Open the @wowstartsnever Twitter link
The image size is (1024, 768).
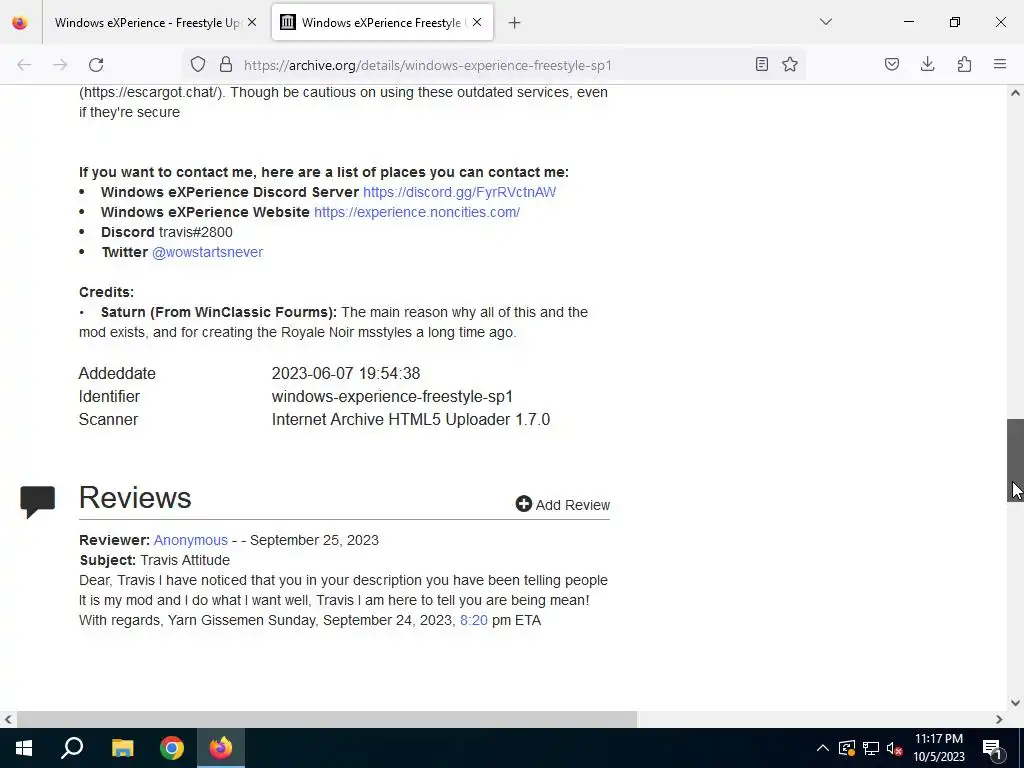207,252
